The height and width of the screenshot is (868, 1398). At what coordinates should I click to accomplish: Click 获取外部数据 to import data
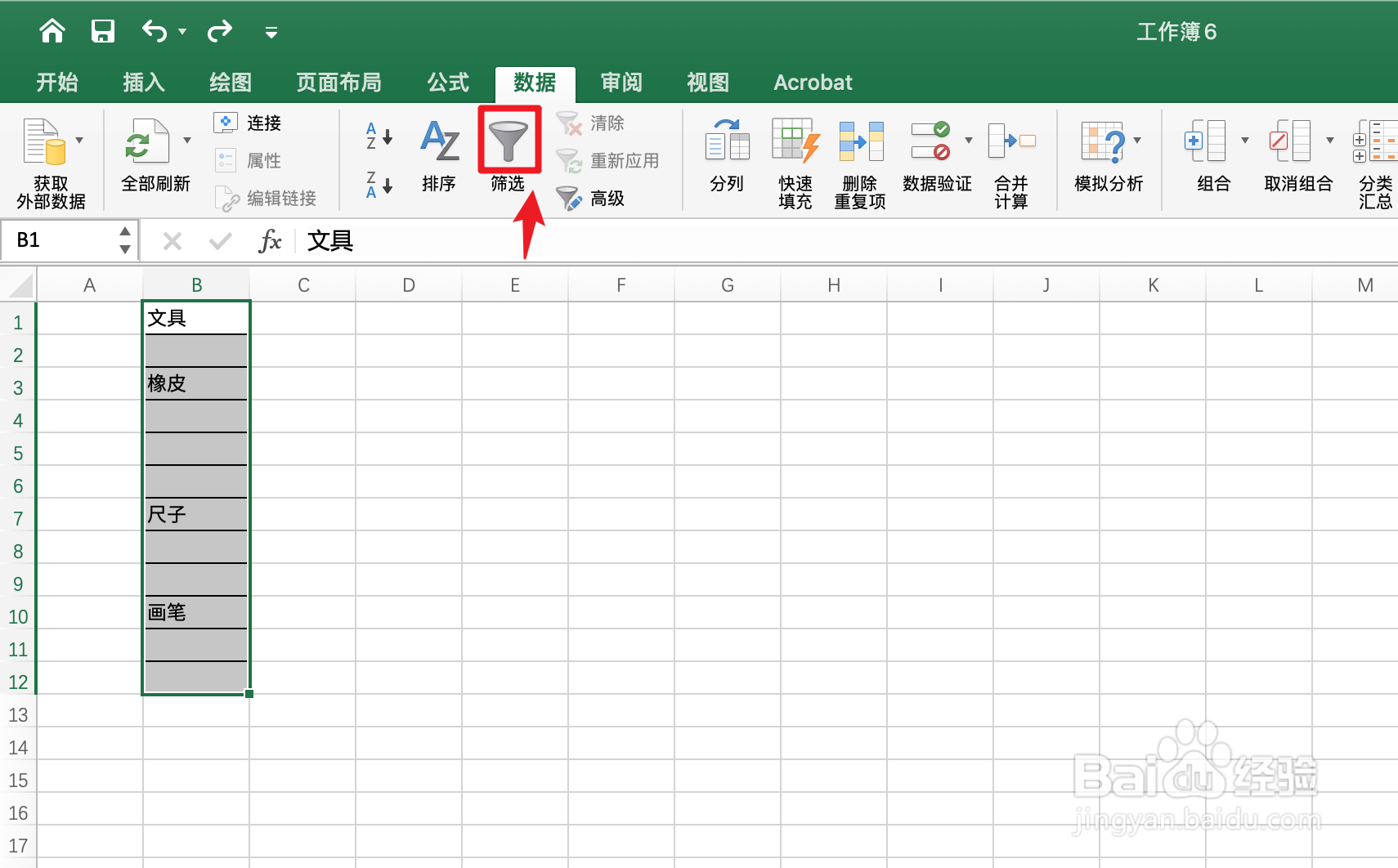coord(49,159)
